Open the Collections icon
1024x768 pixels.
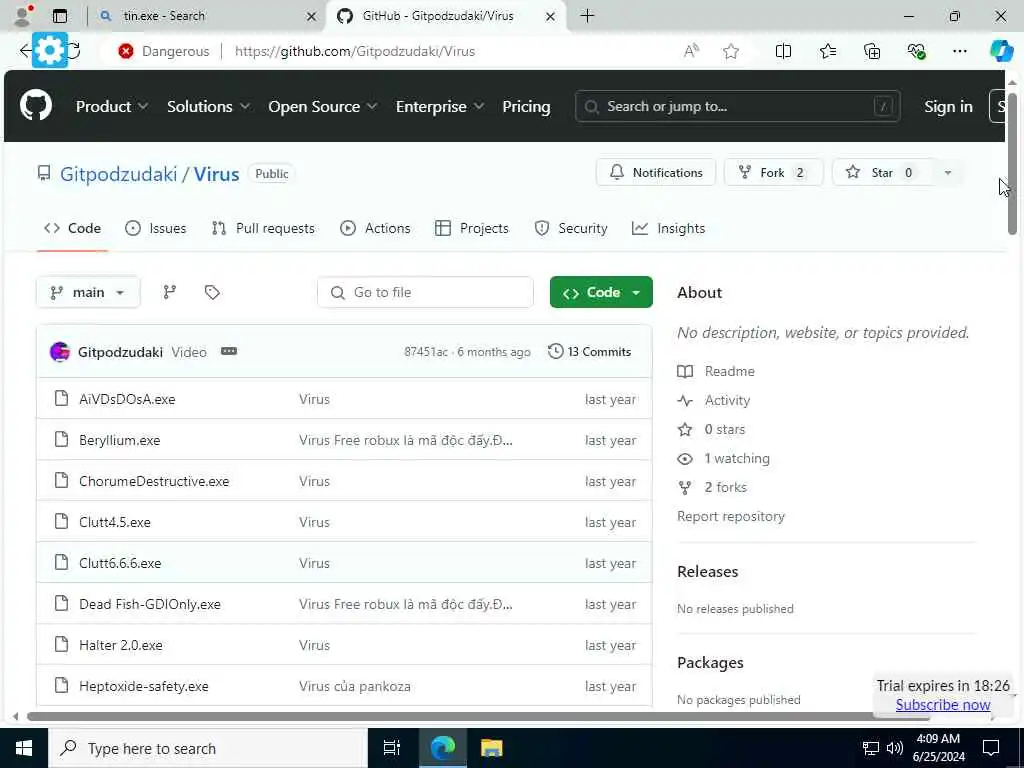[872, 51]
